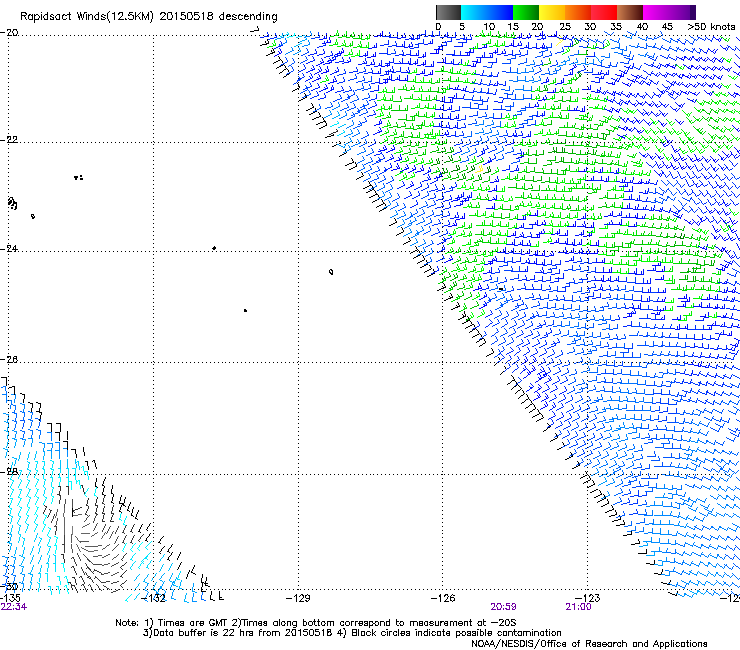Click the '-135' longitude axis label

coord(10,598)
